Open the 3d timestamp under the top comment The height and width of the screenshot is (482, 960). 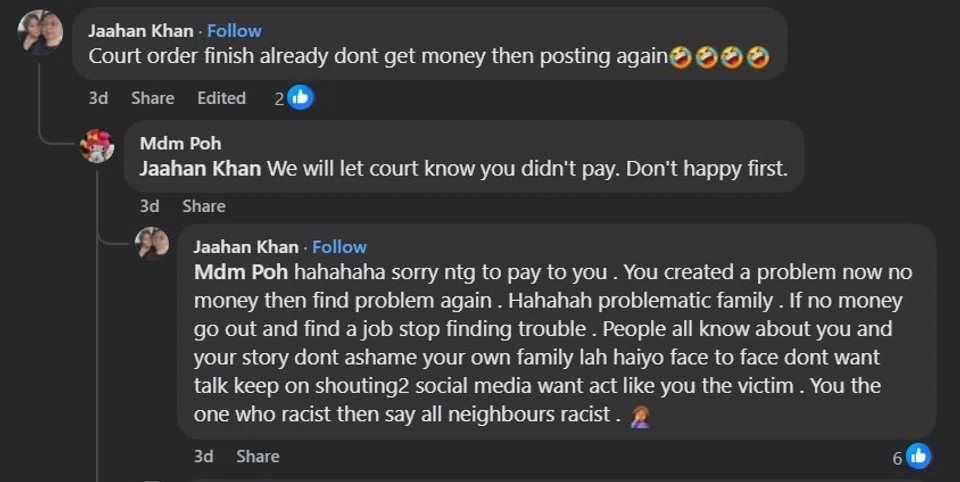pos(98,98)
